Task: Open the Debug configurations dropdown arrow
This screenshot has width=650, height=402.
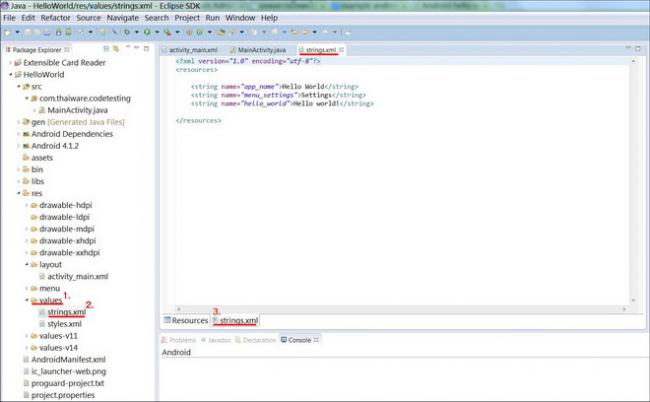Action: 137,32
